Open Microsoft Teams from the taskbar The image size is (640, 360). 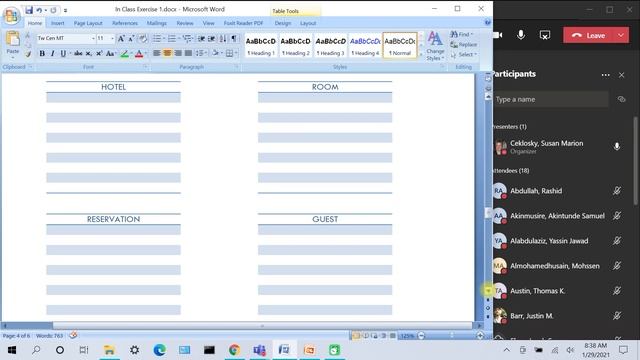259,350
